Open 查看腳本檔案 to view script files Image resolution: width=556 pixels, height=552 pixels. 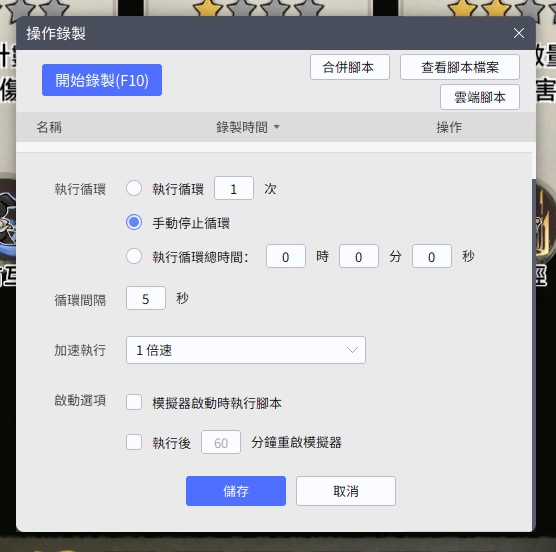pos(460,67)
